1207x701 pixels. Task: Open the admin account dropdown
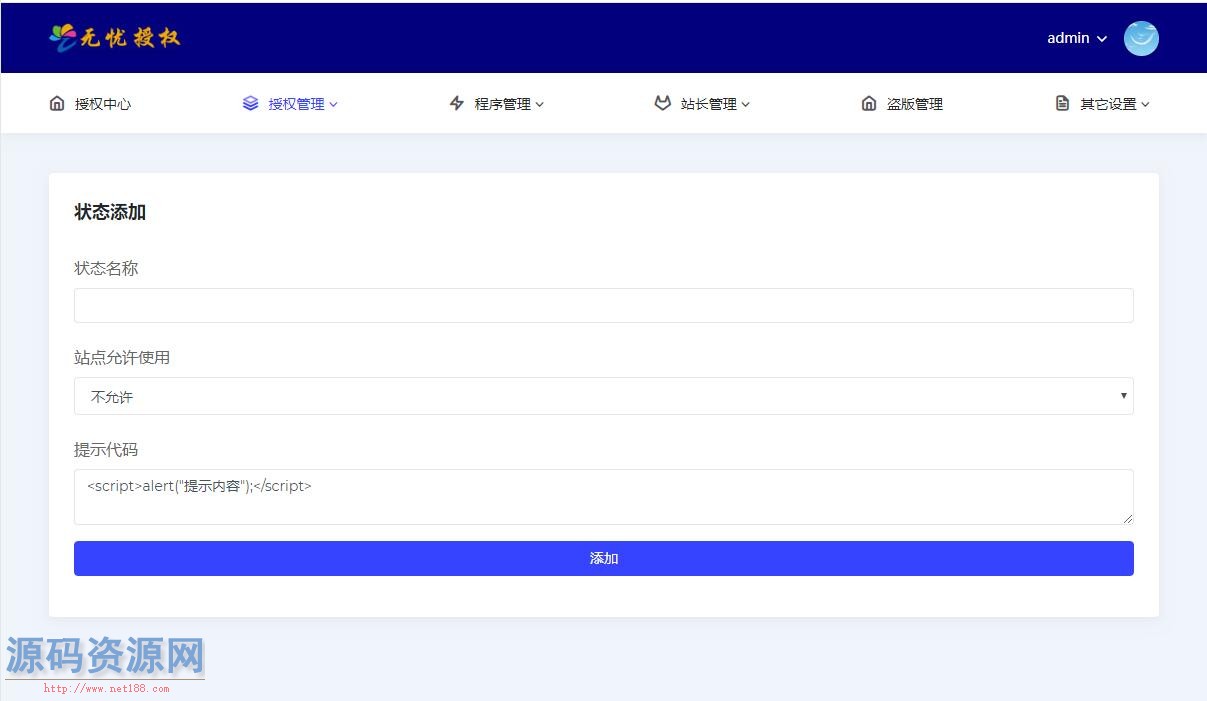(x=1077, y=38)
